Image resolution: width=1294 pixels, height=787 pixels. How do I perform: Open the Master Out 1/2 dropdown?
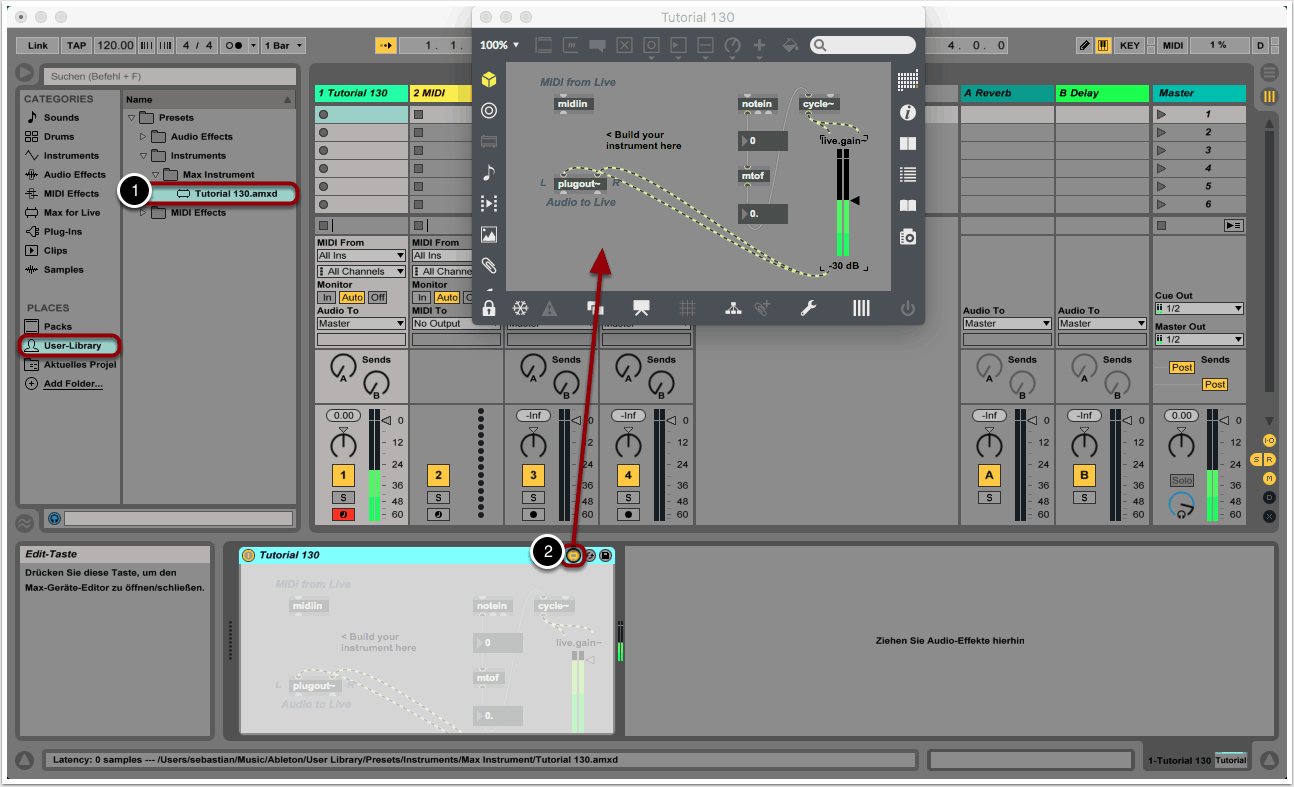(x=1198, y=340)
